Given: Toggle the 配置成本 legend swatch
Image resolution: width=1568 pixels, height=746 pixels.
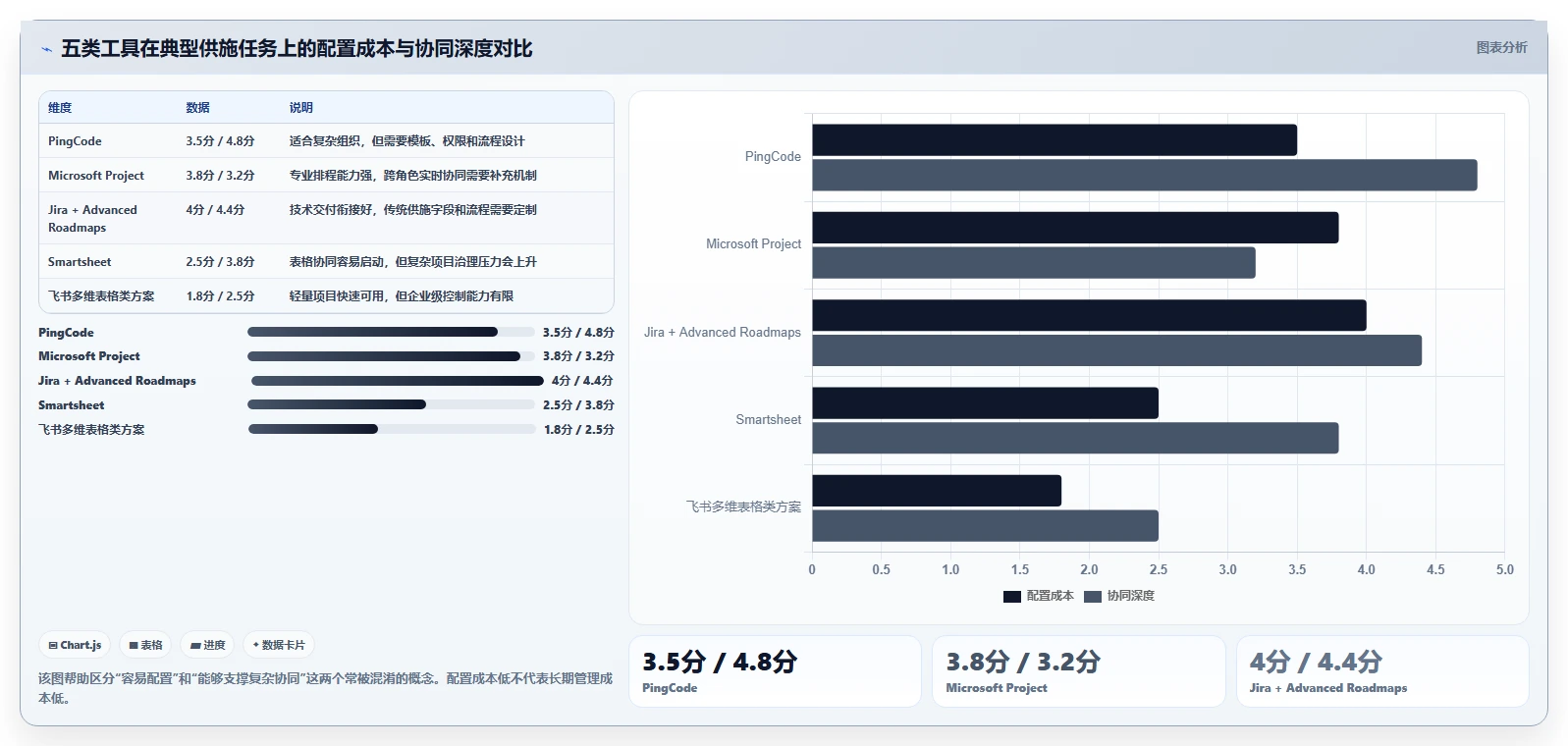Looking at the screenshot, I should click(x=1012, y=596).
